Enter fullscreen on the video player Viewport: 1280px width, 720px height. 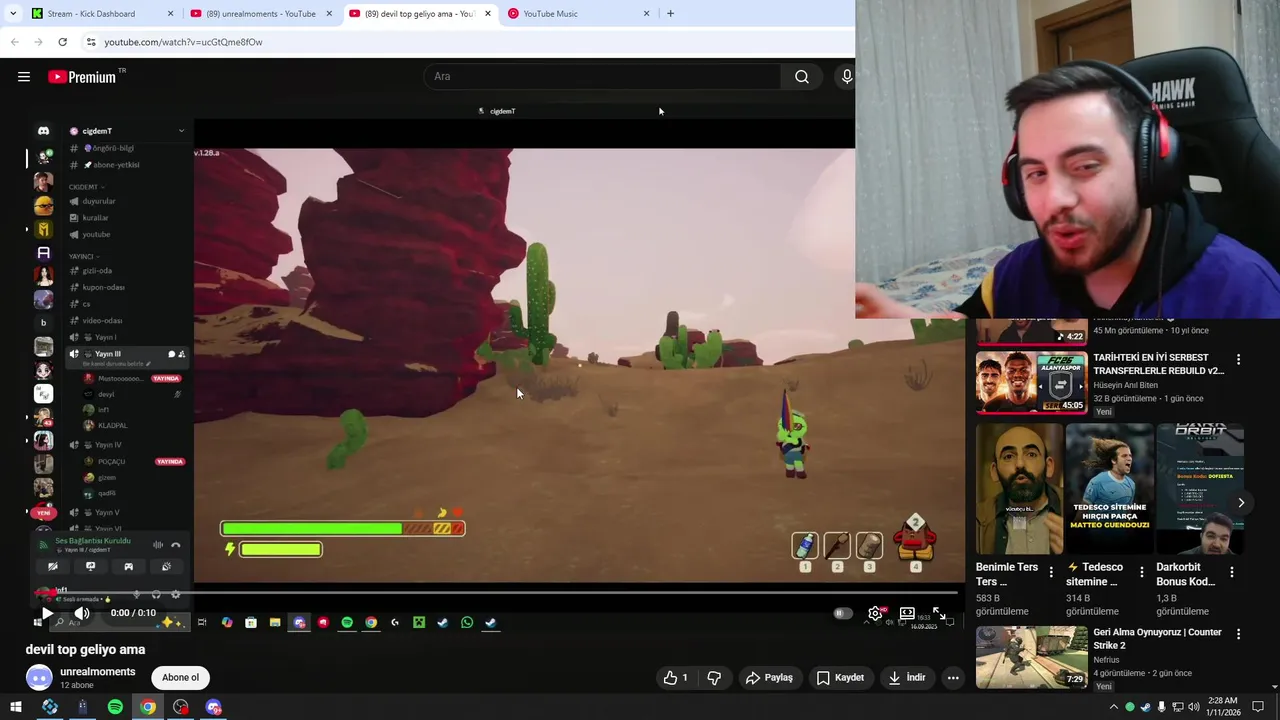click(x=939, y=613)
